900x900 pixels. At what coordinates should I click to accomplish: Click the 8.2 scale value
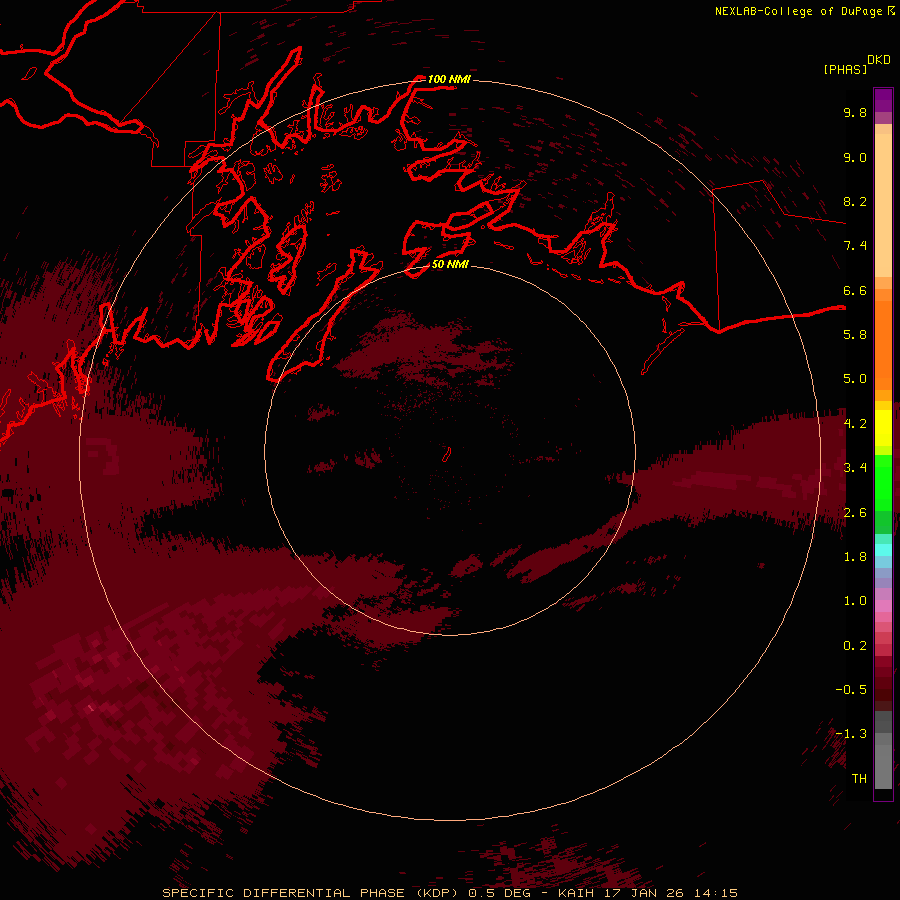click(x=855, y=201)
